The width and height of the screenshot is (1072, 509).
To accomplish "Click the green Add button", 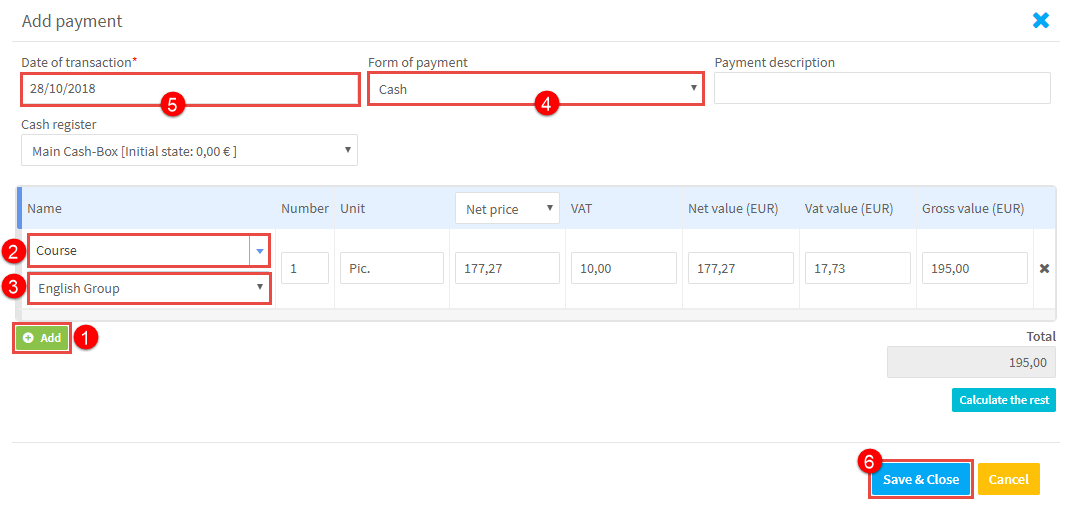I will [x=42, y=338].
